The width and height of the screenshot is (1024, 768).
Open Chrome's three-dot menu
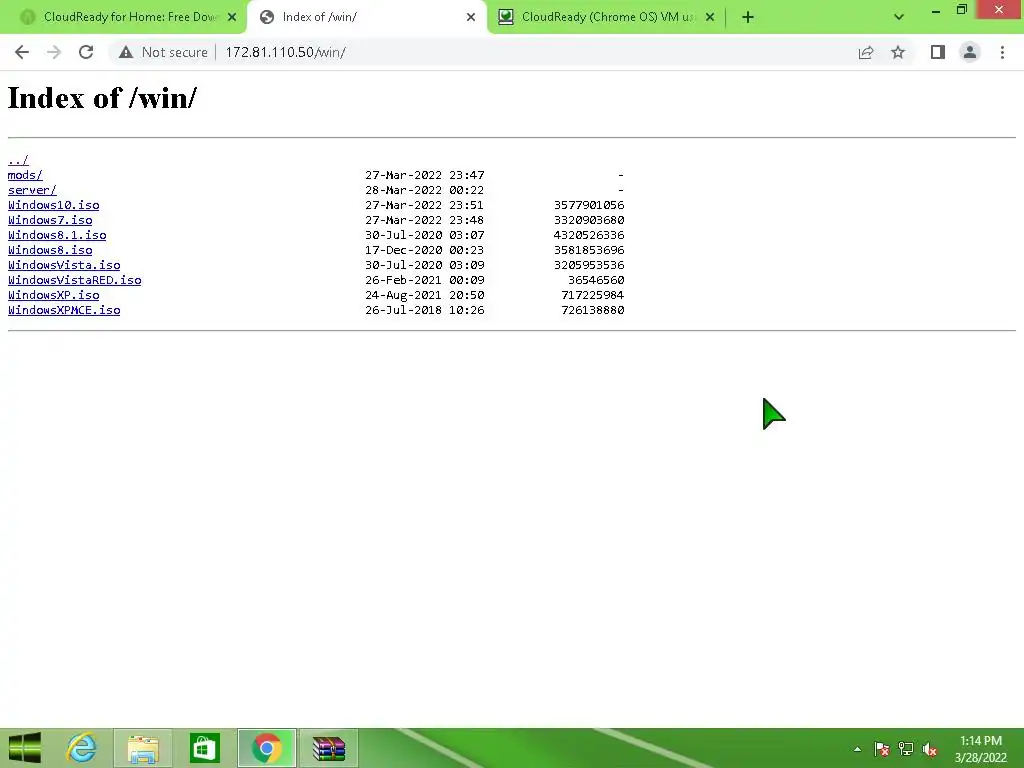[x=1002, y=52]
